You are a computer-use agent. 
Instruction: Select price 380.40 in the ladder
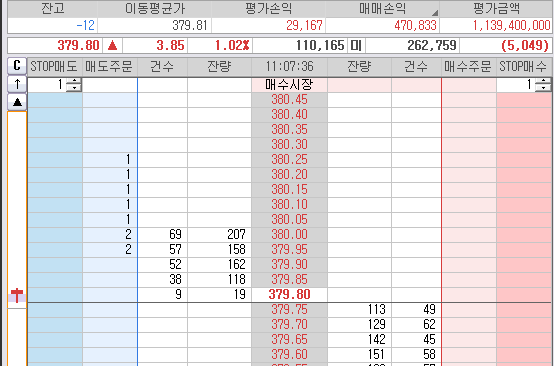pyautogui.click(x=289, y=114)
